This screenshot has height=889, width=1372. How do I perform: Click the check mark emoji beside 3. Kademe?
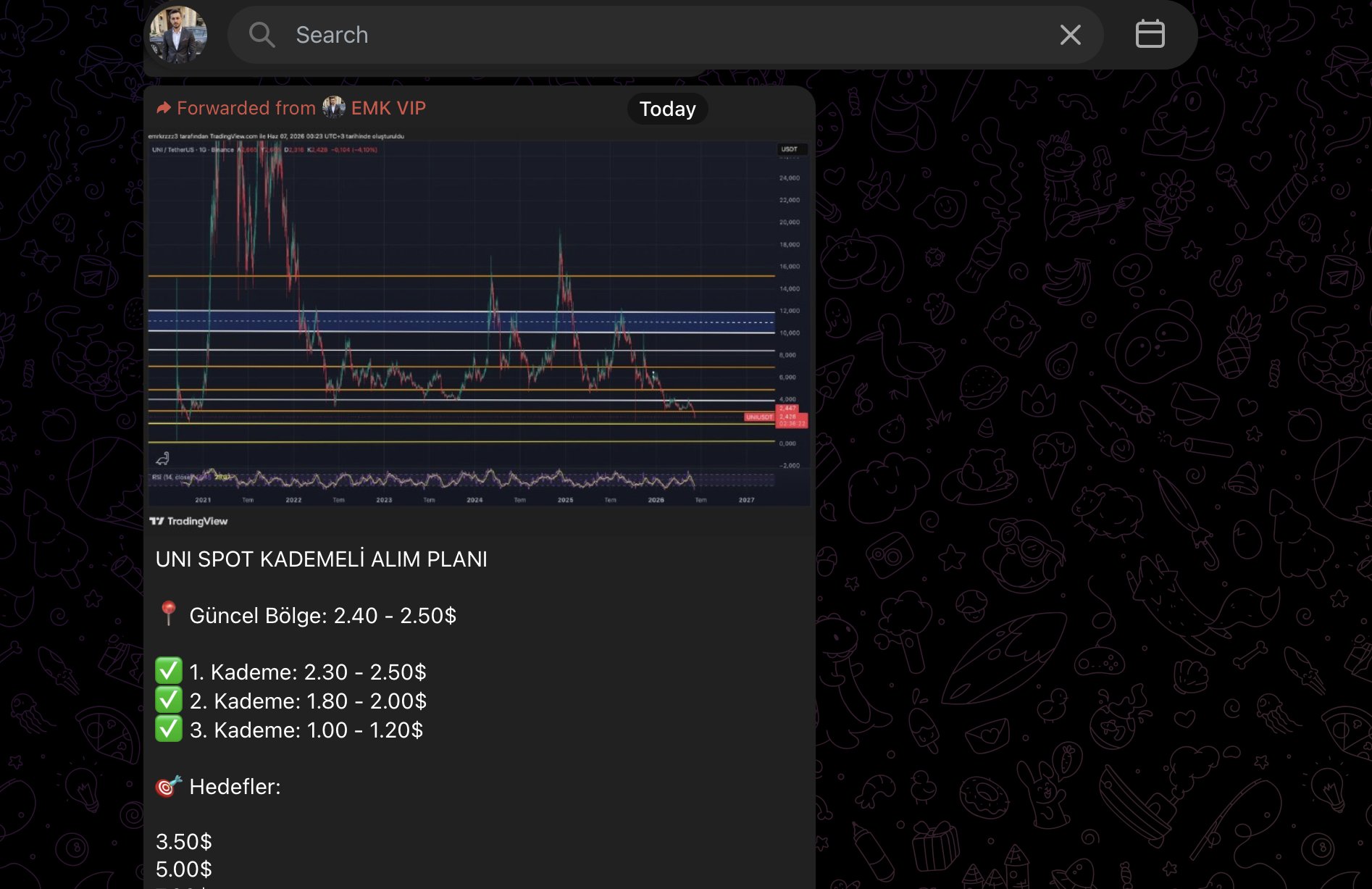tap(169, 729)
